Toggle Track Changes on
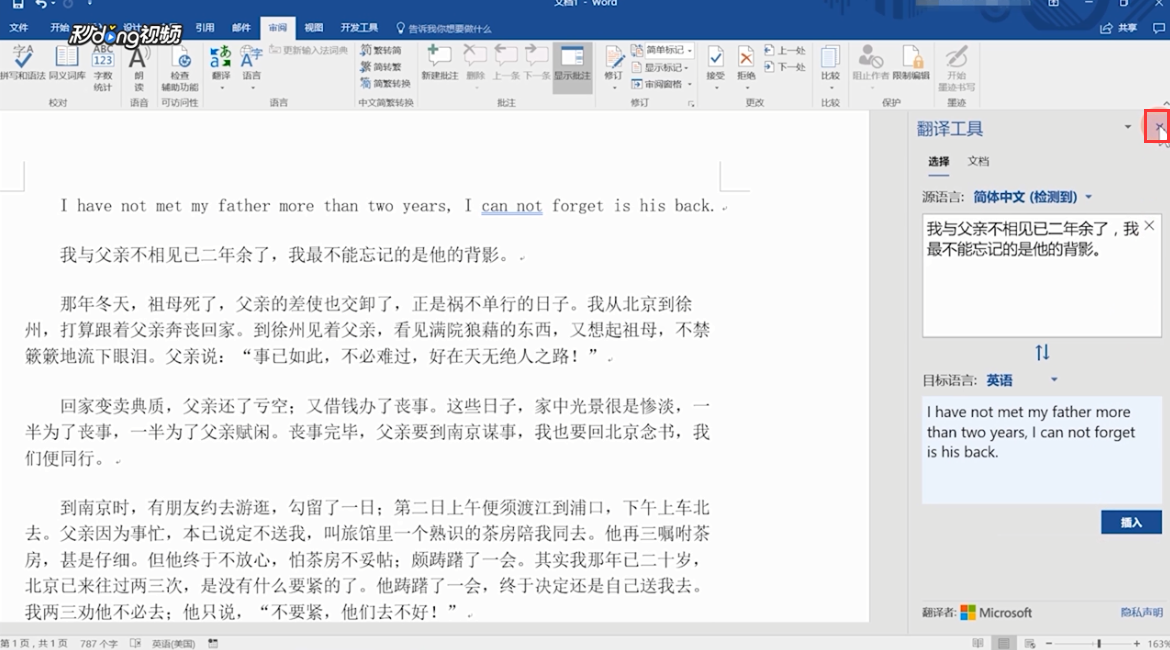The width and height of the screenshot is (1170, 650). [x=614, y=58]
